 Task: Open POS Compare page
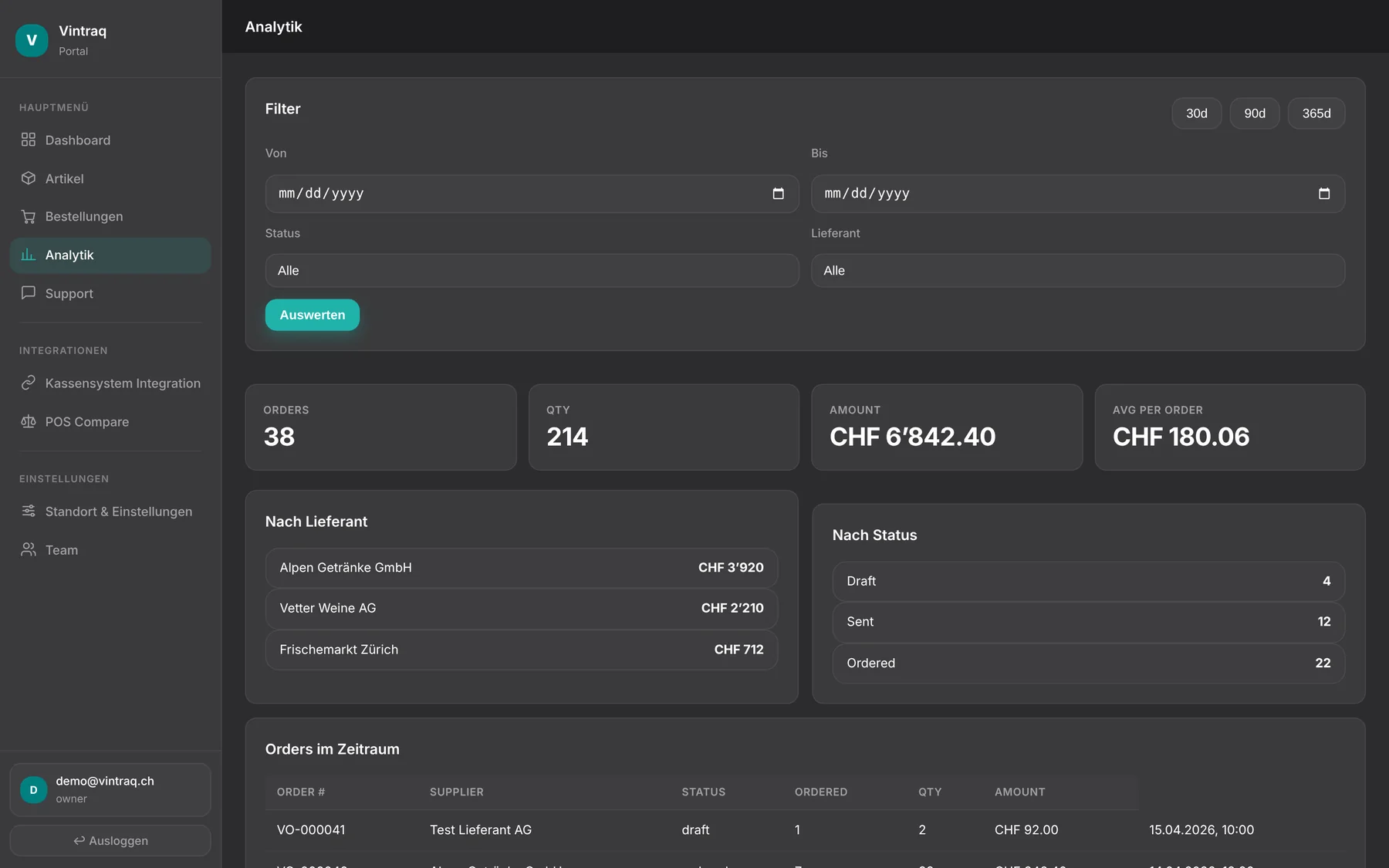pyautogui.click(x=110, y=421)
